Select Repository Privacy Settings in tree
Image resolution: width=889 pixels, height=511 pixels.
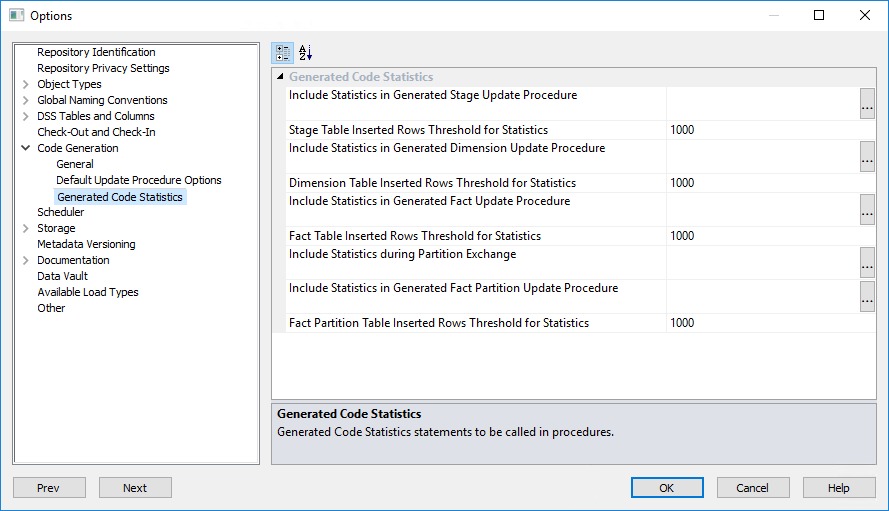point(103,68)
